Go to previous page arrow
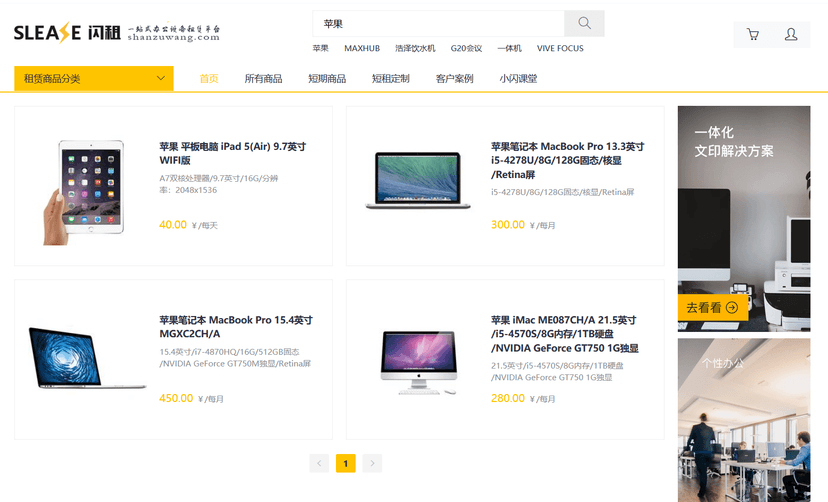The height and width of the screenshot is (502, 828). [319, 463]
